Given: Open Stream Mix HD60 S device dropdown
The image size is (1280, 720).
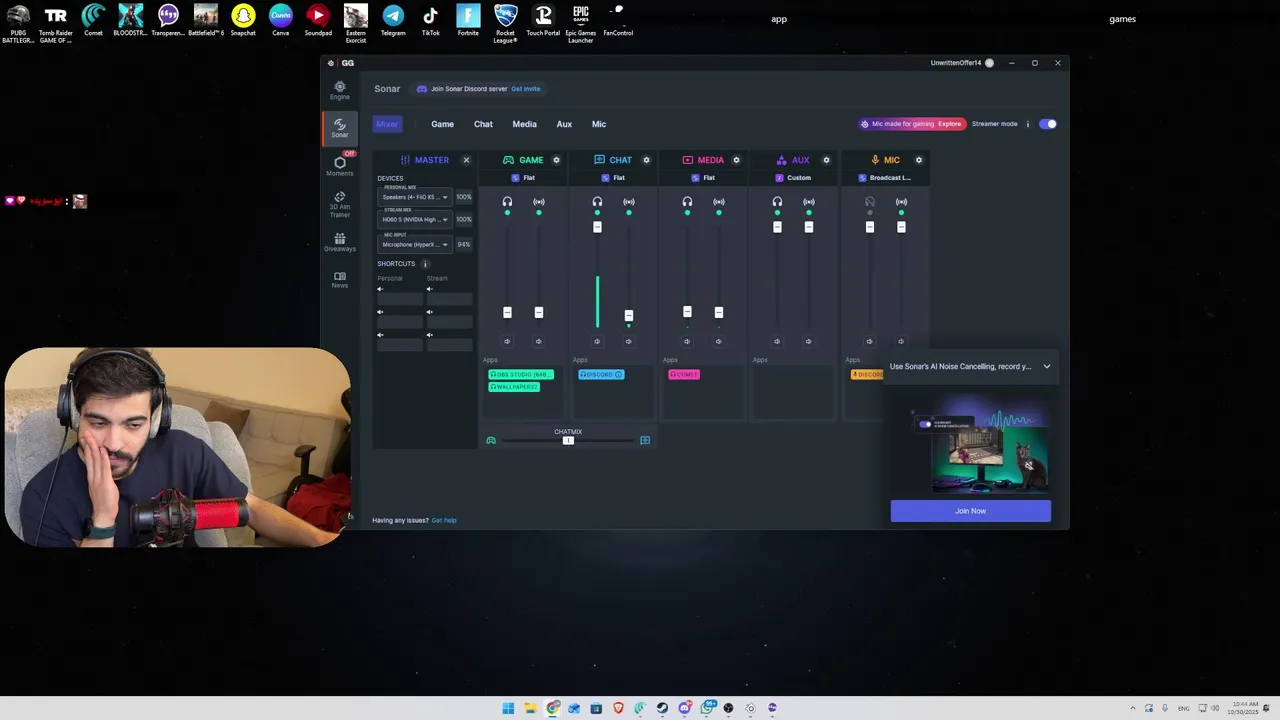Looking at the screenshot, I should tap(415, 220).
